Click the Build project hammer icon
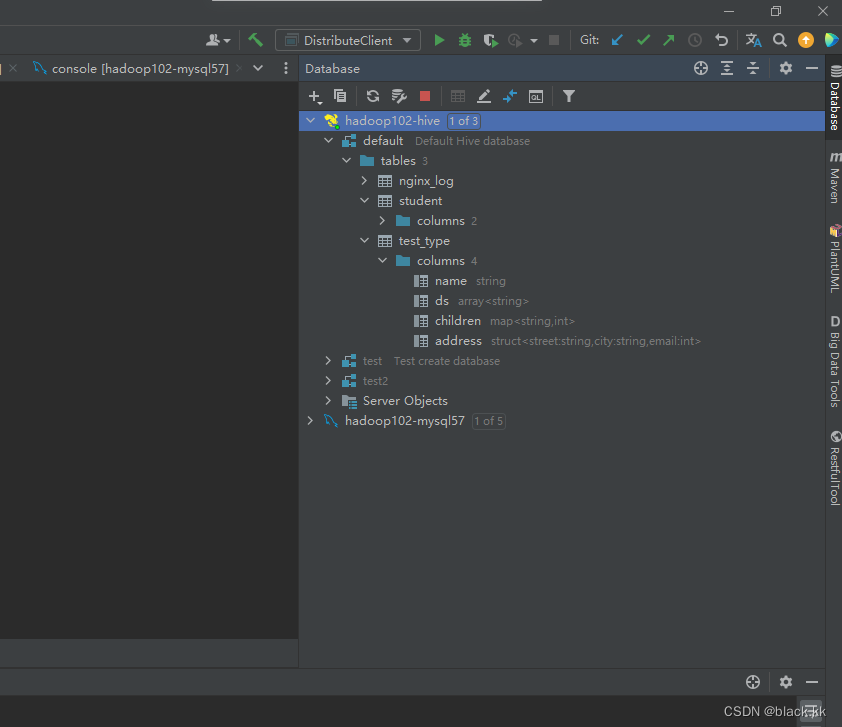The width and height of the screenshot is (842, 727). (256, 40)
